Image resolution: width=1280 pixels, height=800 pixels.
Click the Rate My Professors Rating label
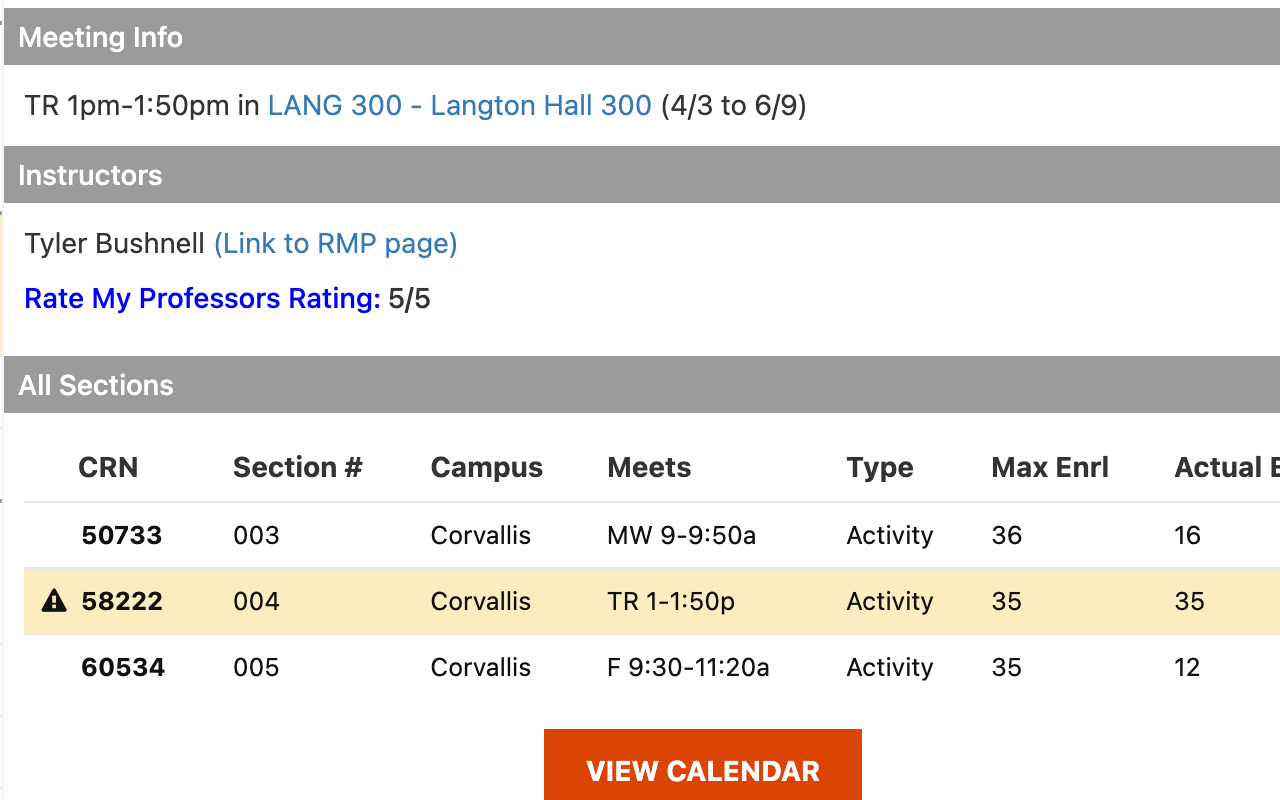203,298
